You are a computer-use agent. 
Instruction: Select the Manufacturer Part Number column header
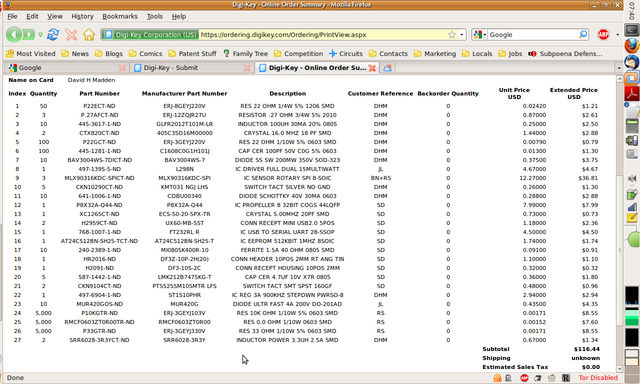[184, 93]
